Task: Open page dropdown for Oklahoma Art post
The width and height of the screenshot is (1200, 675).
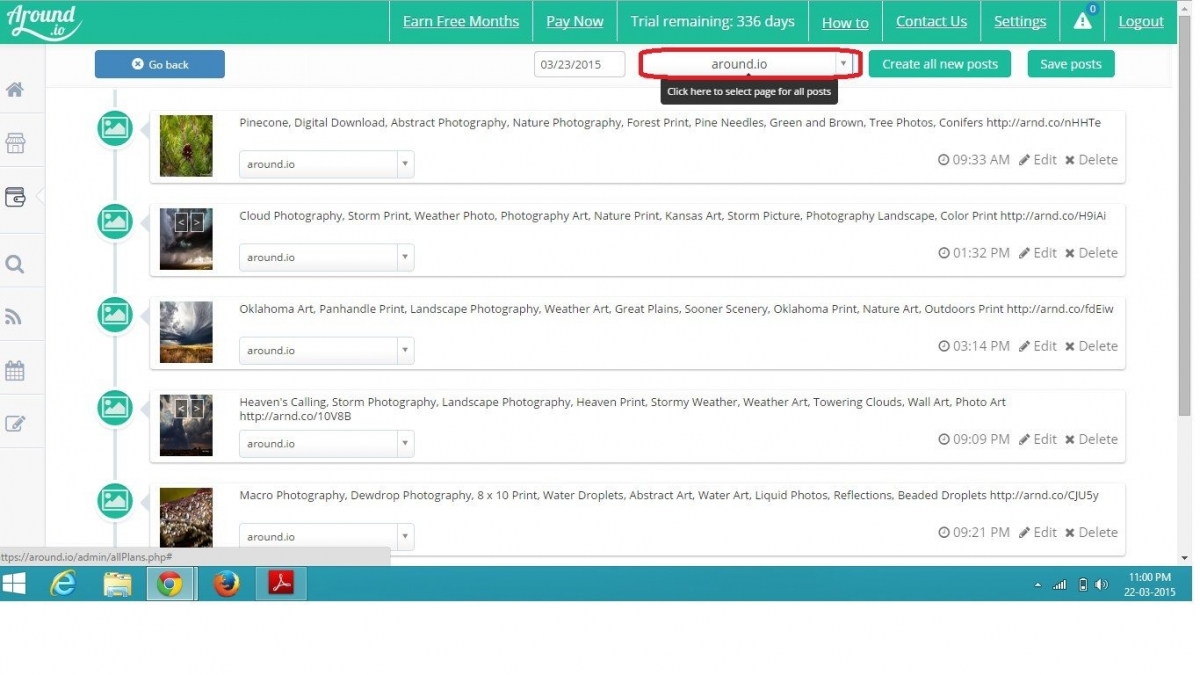Action: coord(326,350)
